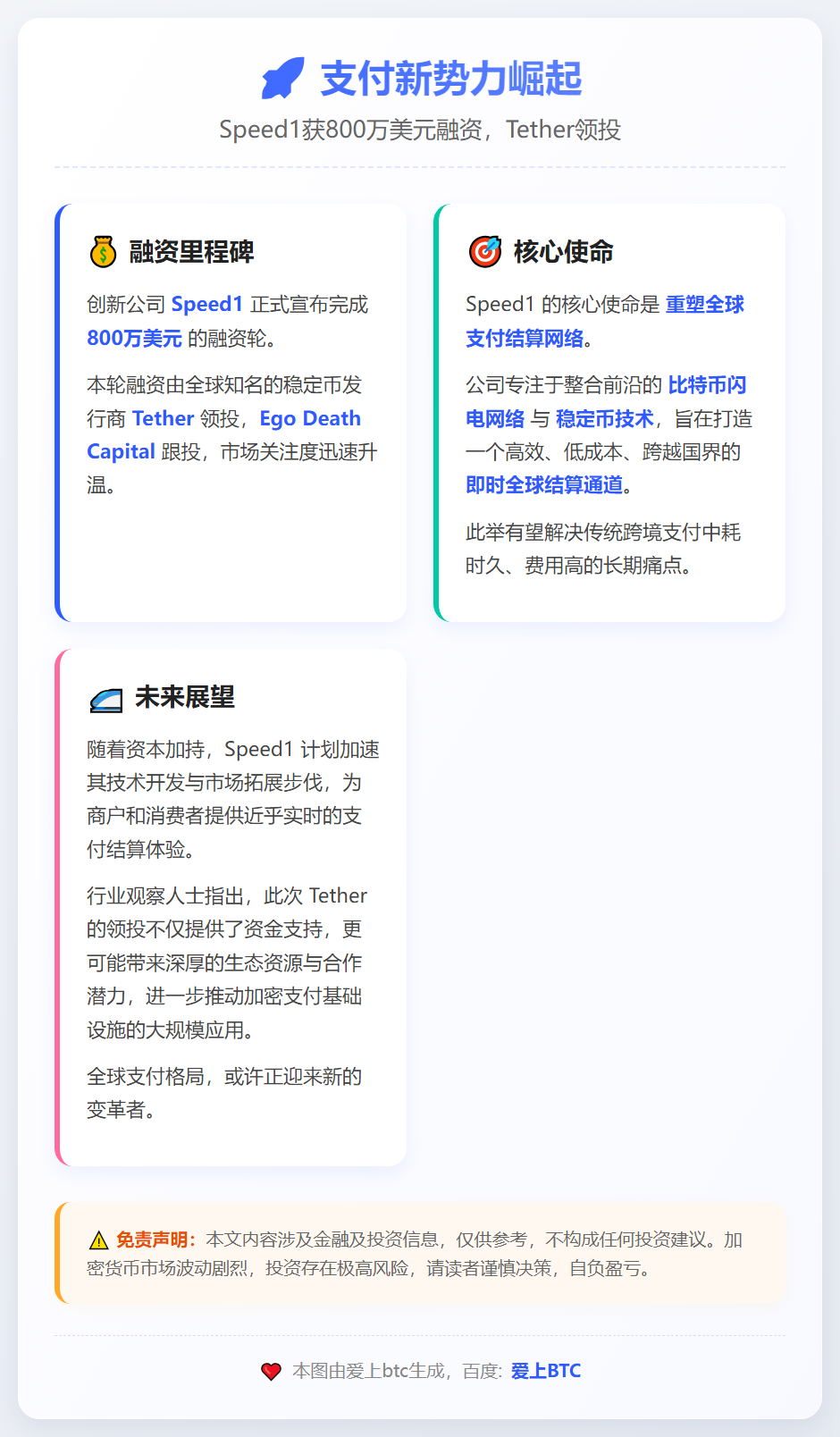Click the highlighted 800万美元 text
Screen dimensions: 840x1437
(134, 339)
